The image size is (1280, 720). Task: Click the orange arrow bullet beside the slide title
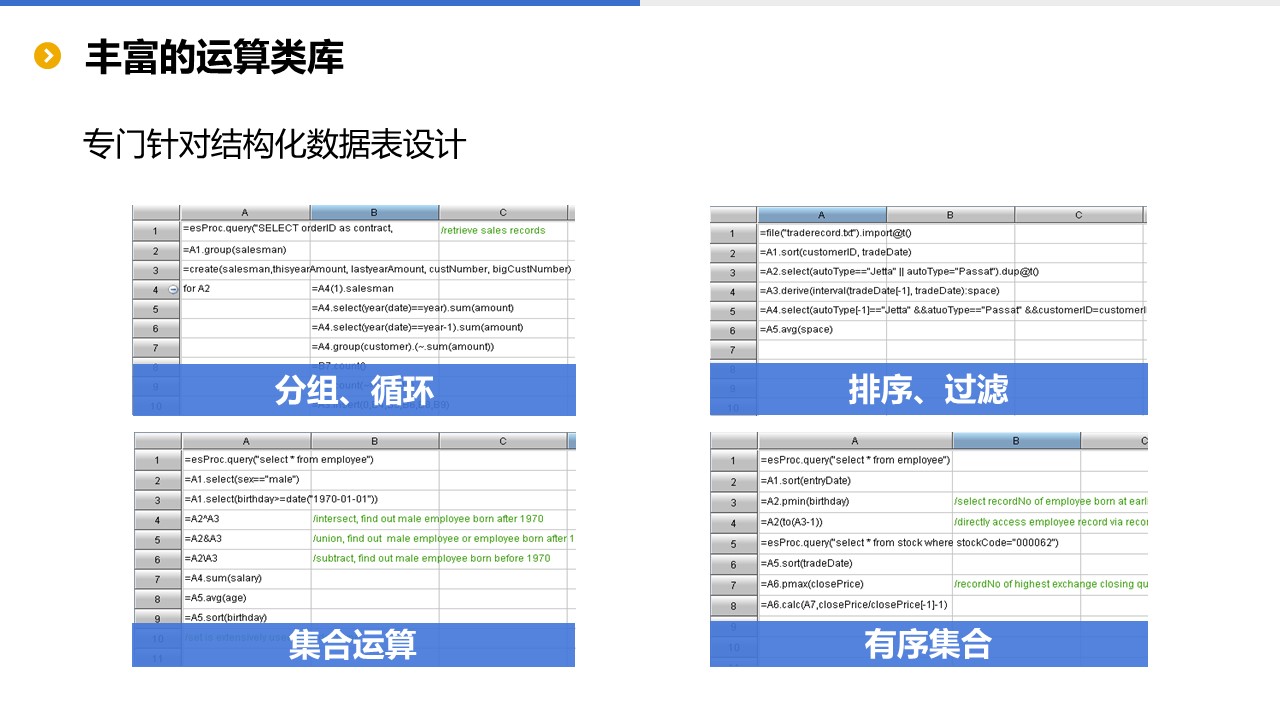click(x=47, y=56)
